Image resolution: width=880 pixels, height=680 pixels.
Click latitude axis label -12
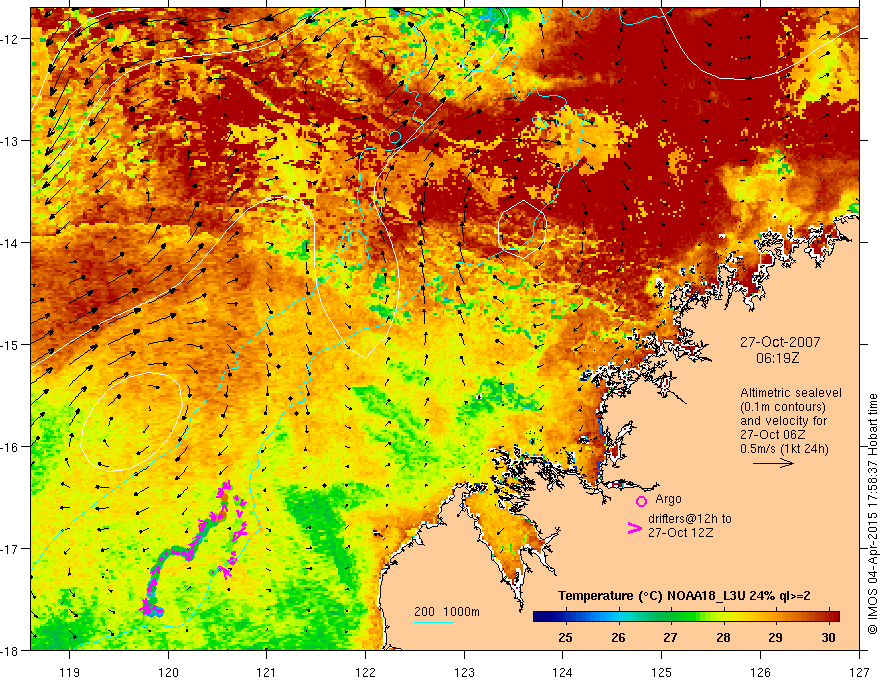click(10, 39)
